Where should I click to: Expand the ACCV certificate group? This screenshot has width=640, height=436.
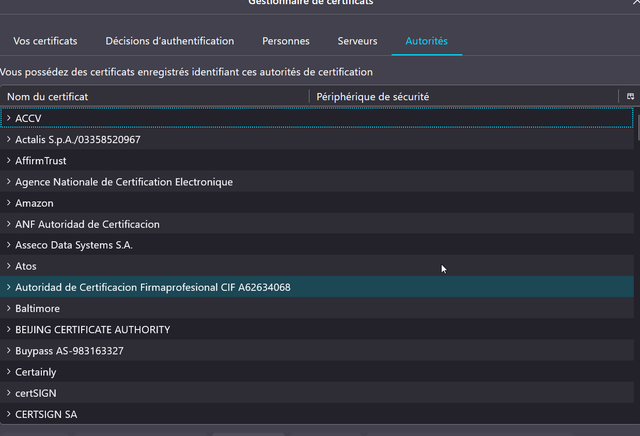click(x=9, y=118)
